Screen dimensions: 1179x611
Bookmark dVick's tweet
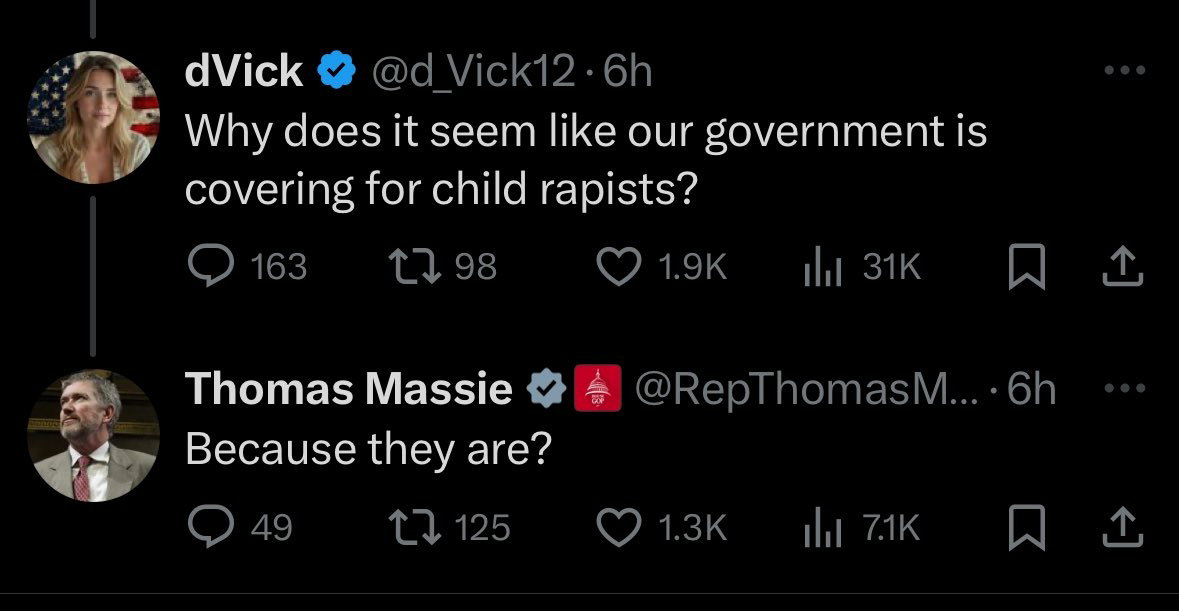pos(1026,267)
